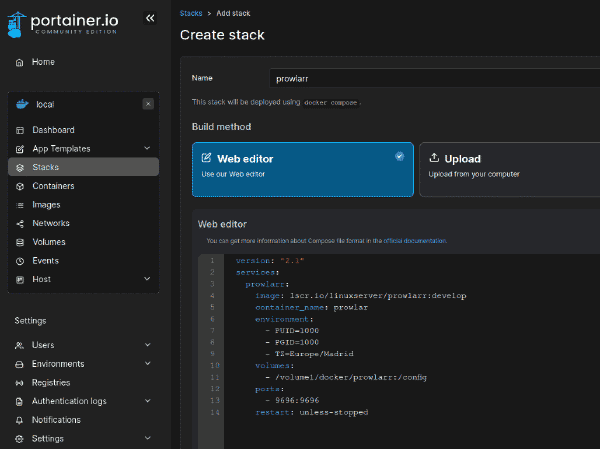Open Notifications page
Image resolution: width=600 pixels, height=449 pixels.
point(56,420)
